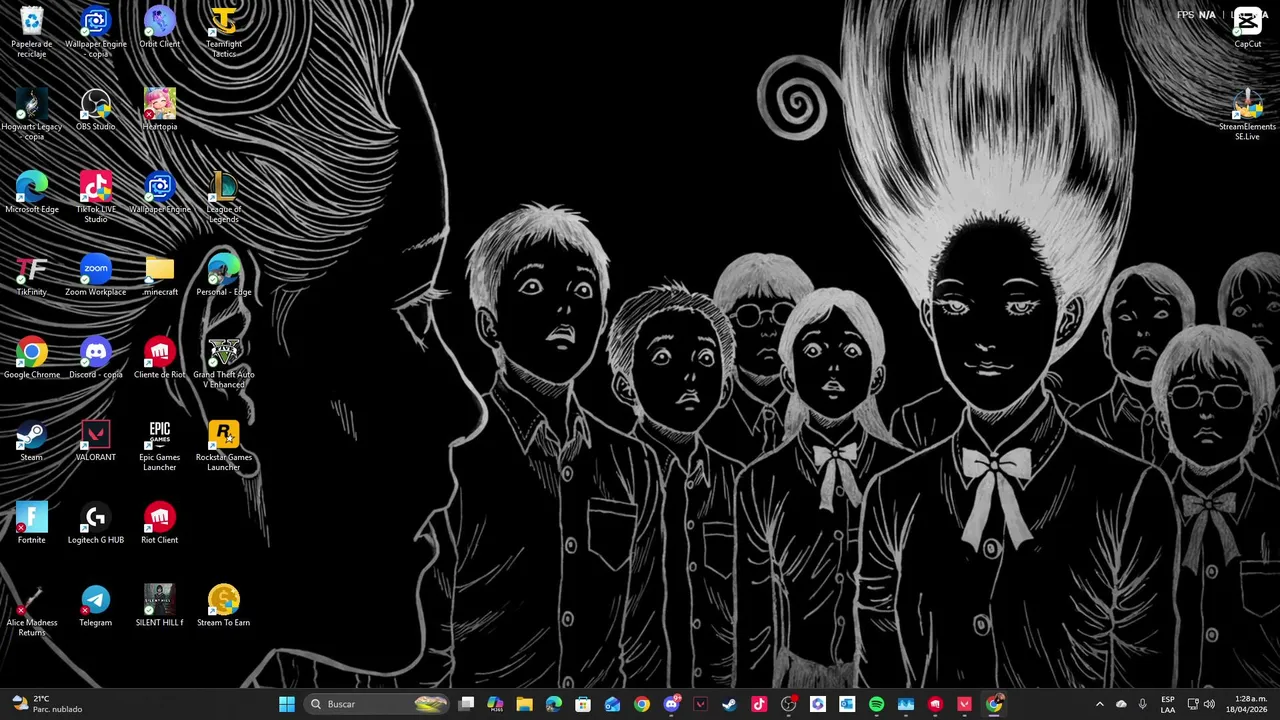Select the Rockstar Games Launcher shortcut
The image size is (1280, 720).
[x=224, y=446]
